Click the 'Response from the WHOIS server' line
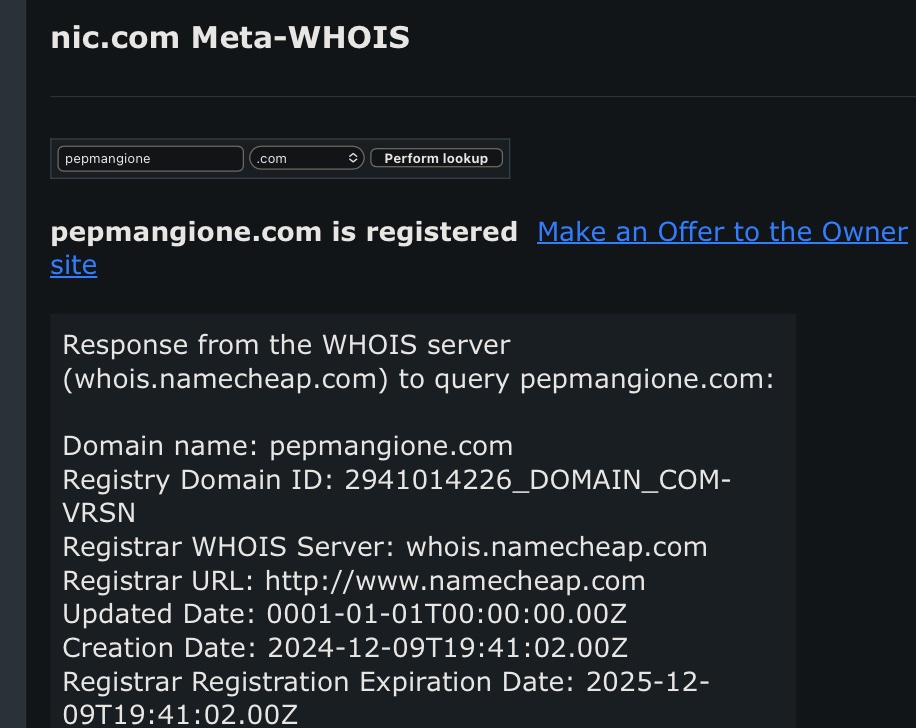 coord(286,345)
